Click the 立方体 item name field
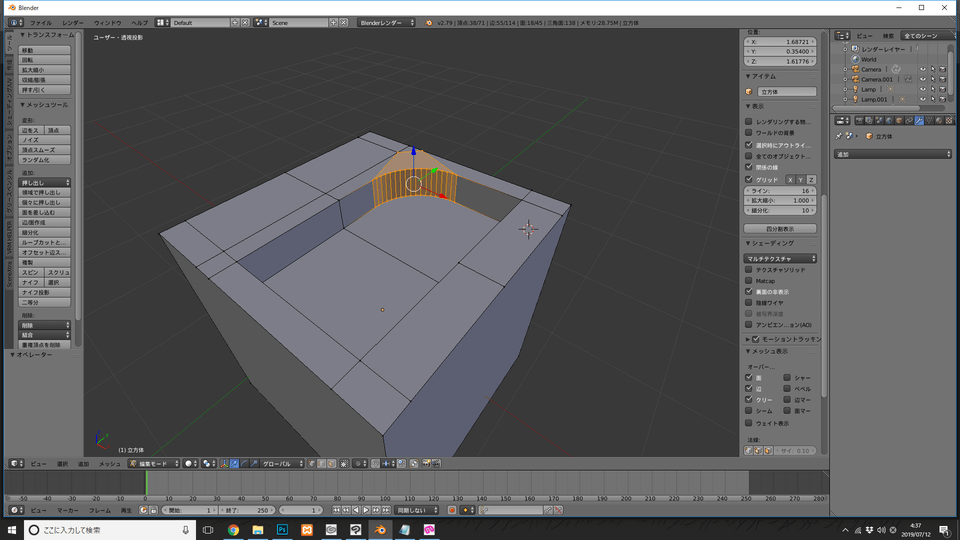960x540 pixels. point(786,92)
